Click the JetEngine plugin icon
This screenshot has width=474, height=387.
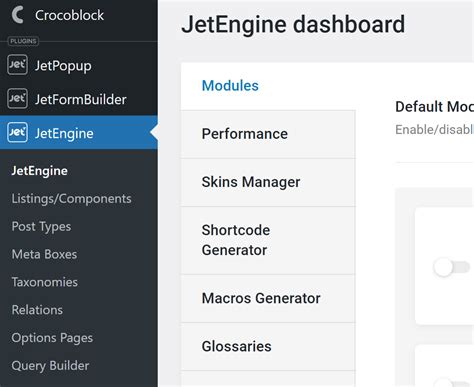[x=17, y=132]
